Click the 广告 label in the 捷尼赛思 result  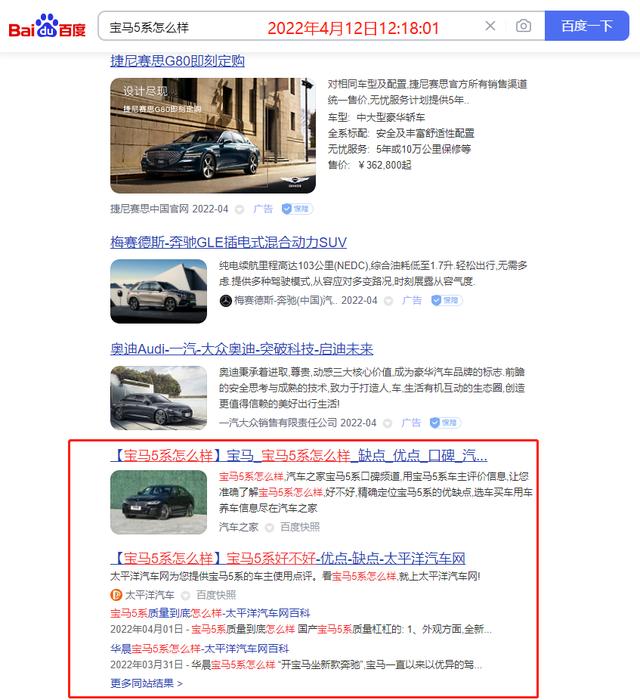[262, 209]
